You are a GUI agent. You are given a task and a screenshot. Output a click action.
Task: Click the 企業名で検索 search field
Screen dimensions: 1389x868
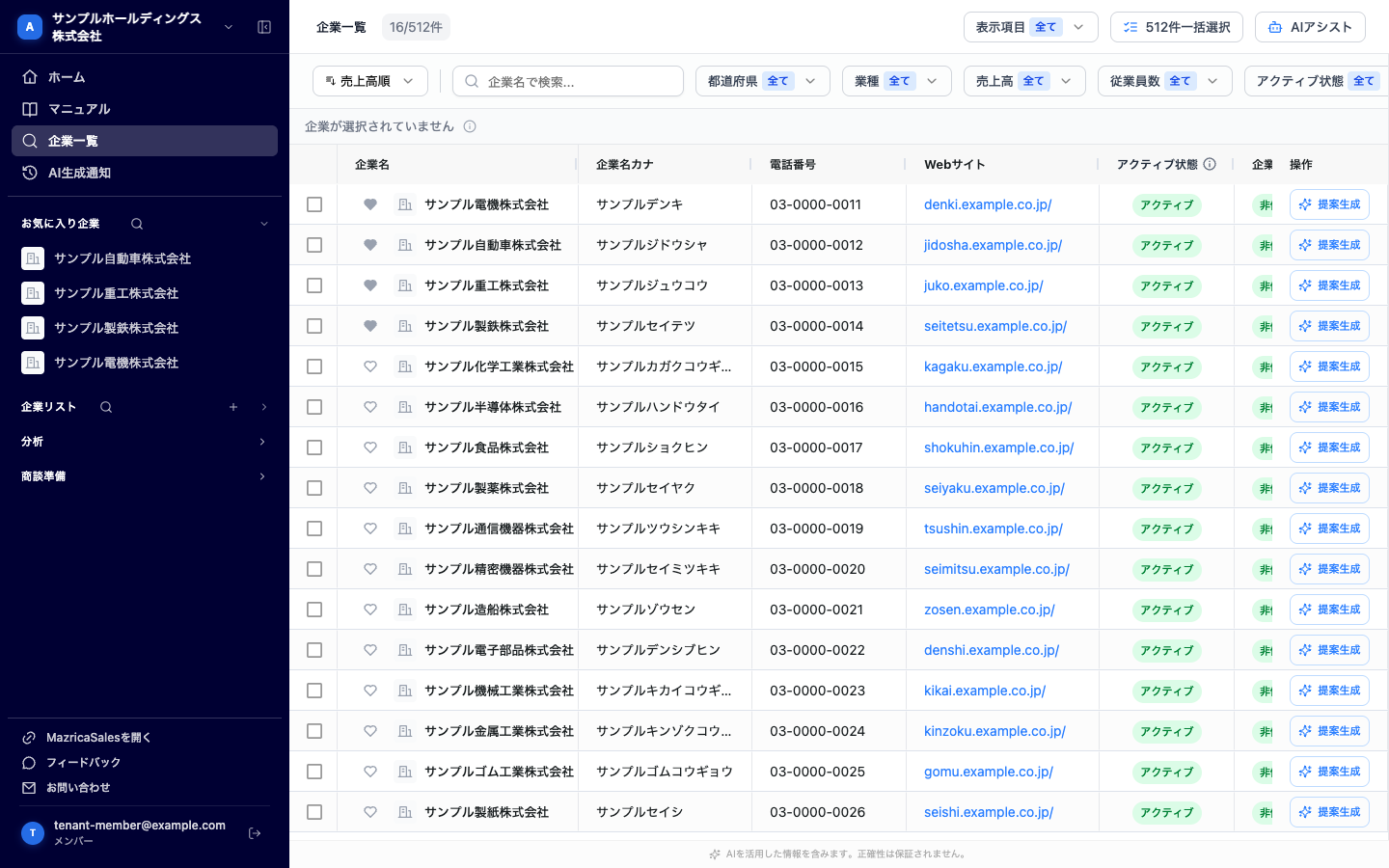tap(568, 81)
